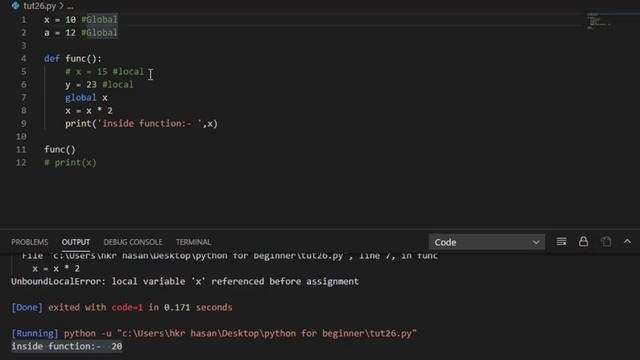Click the 'x = 10 #Global' line
The width and height of the screenshot is (640, 360).
click(81, 20)
